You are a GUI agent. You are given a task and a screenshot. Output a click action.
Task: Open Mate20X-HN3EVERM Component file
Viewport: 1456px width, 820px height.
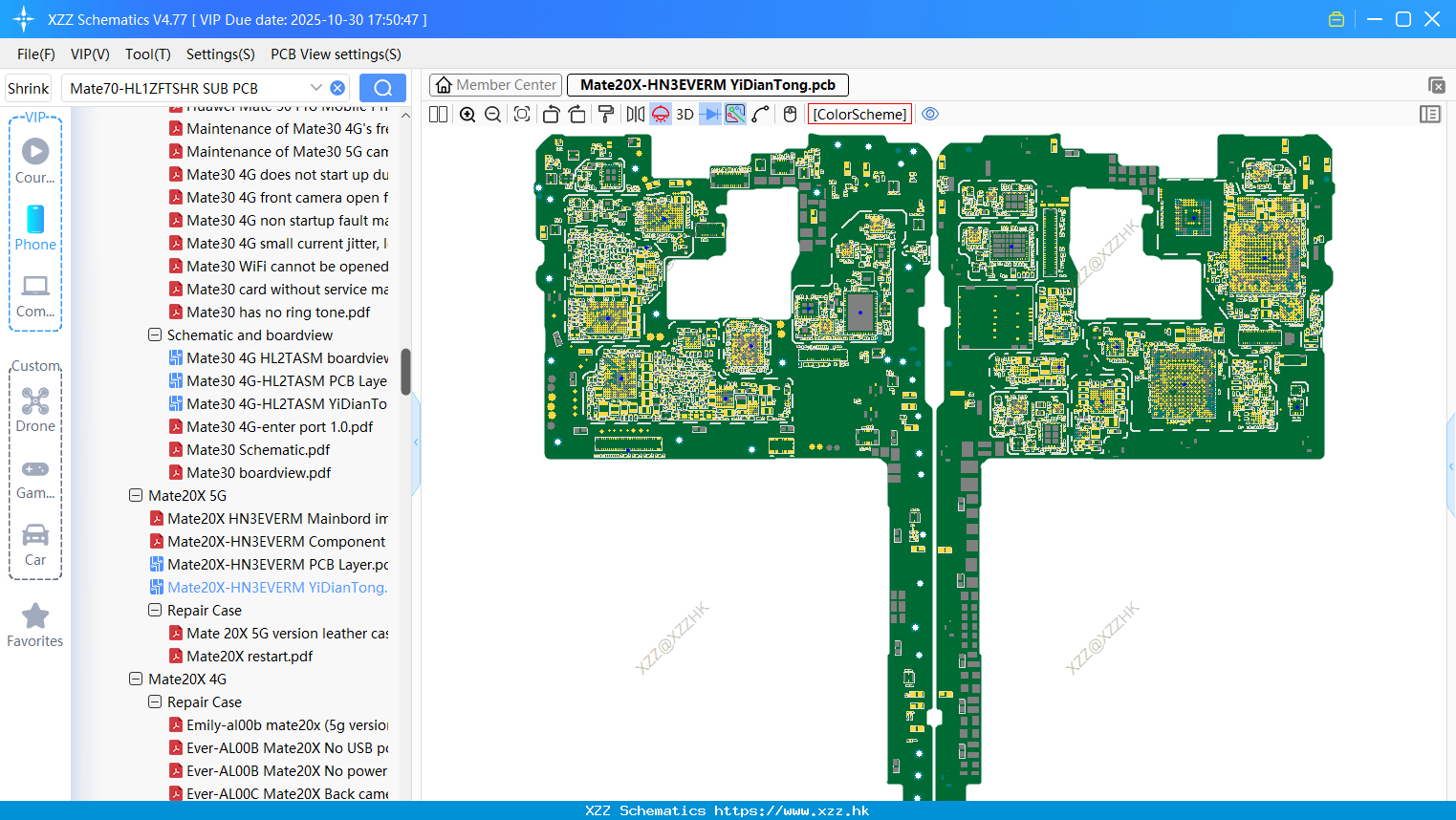(268, 542)
